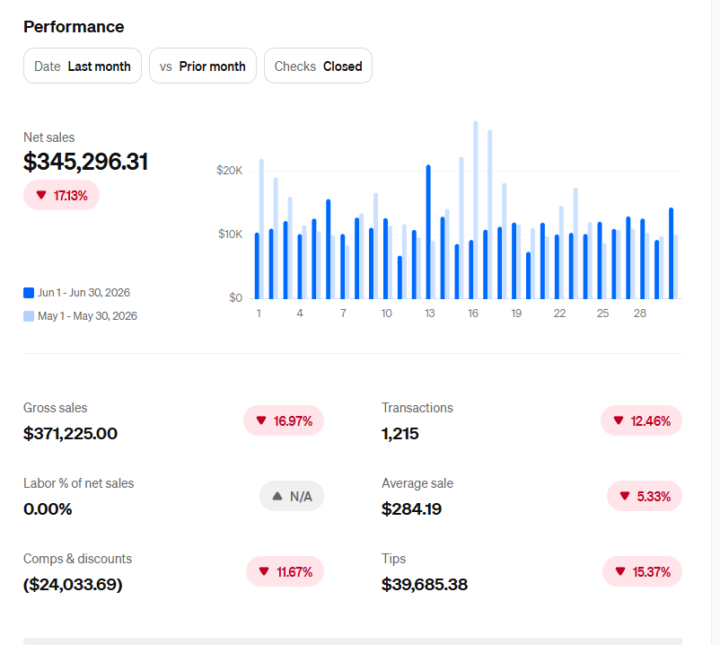Click the Labor N/A indicator badge
The image size is (720, 645).
(x=292, y=496)
